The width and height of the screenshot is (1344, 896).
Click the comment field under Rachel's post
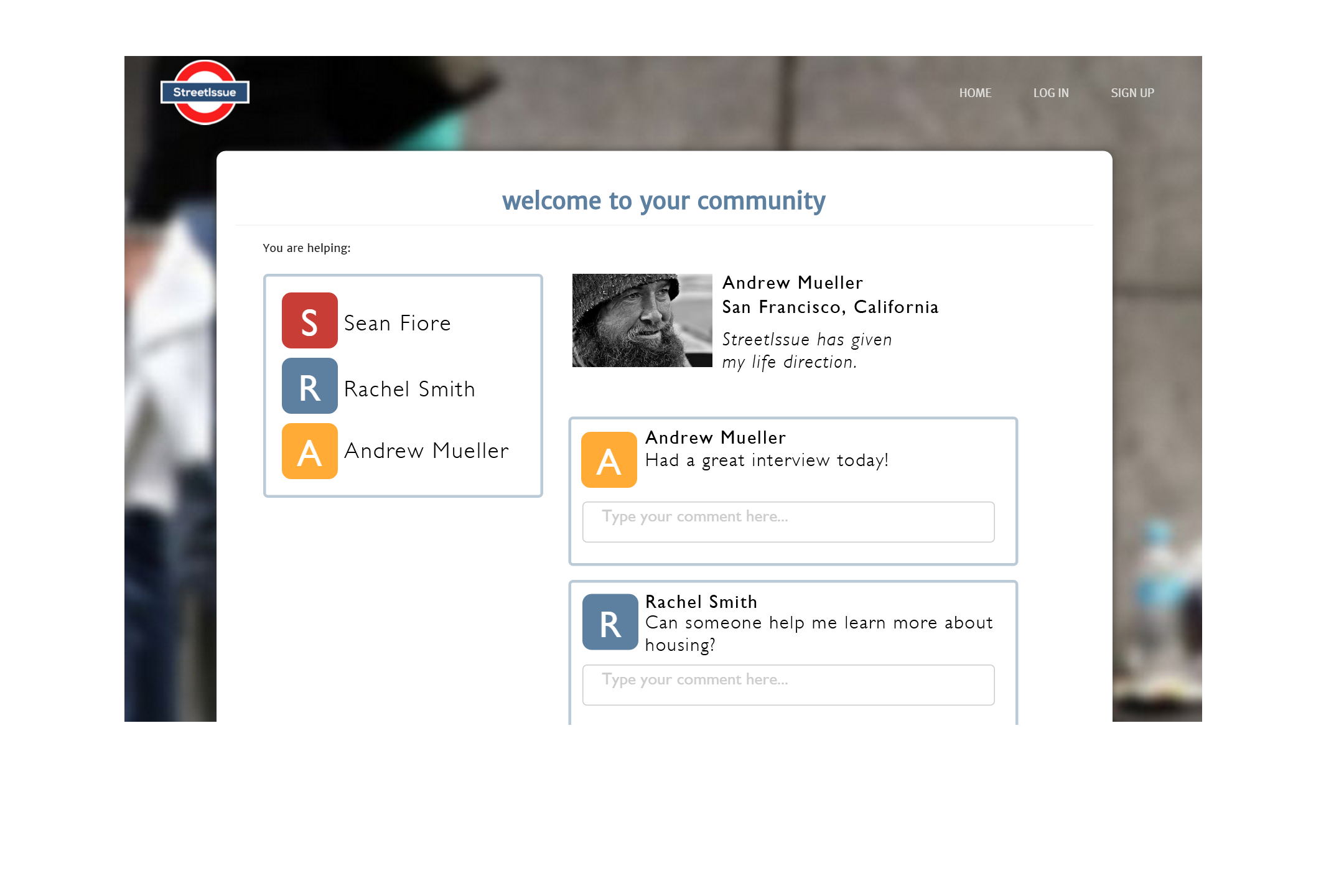788,684
